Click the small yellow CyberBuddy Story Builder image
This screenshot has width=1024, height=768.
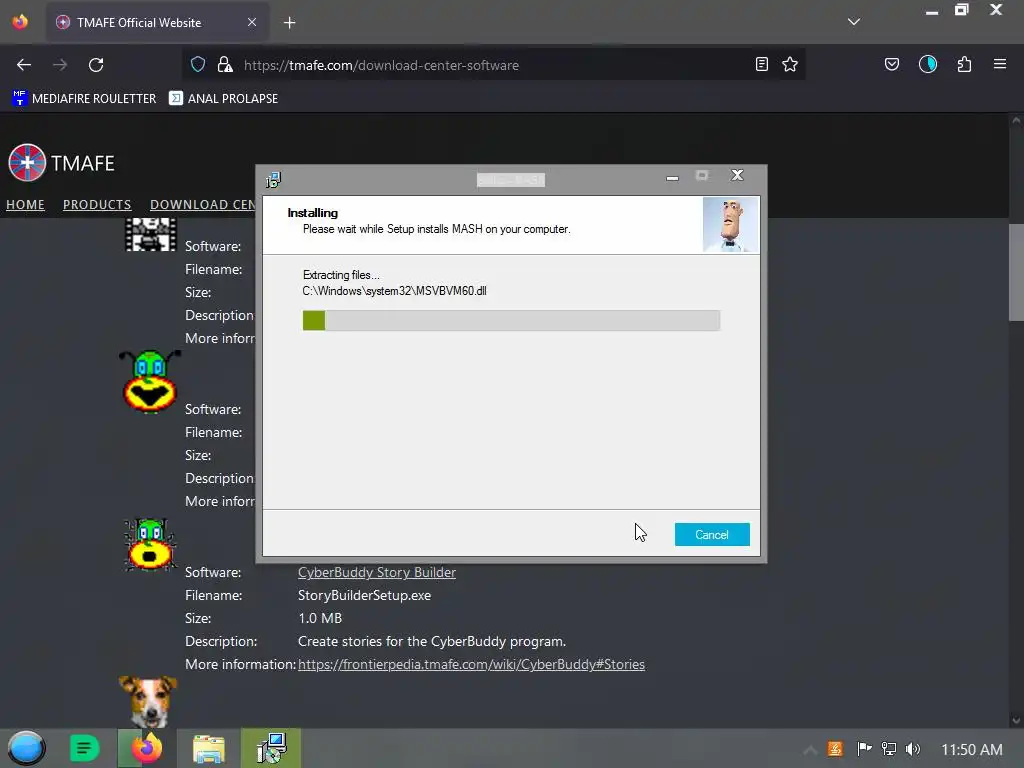pos(150,544)
